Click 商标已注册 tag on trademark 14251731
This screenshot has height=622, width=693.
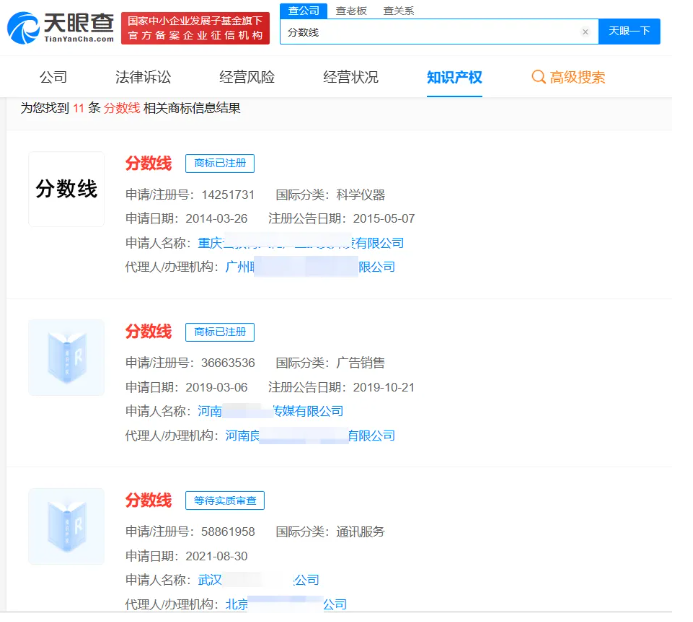[x=220, y=163]
